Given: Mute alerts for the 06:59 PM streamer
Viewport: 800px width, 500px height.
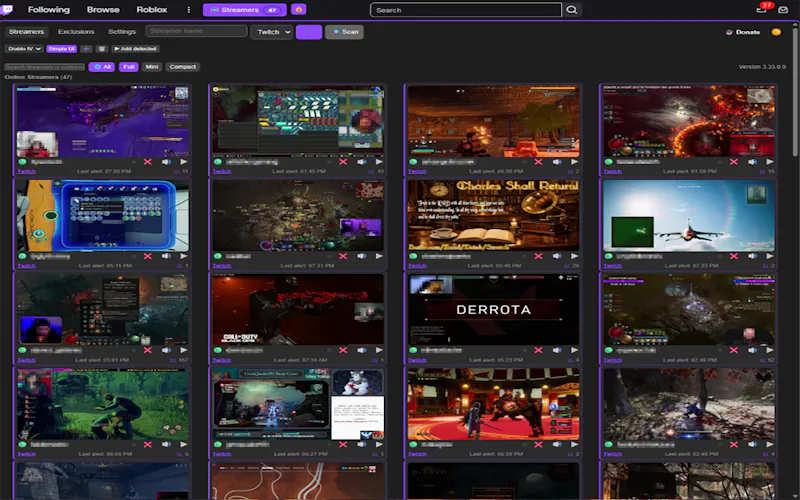Looking at the screenshot, I should 557,444.
